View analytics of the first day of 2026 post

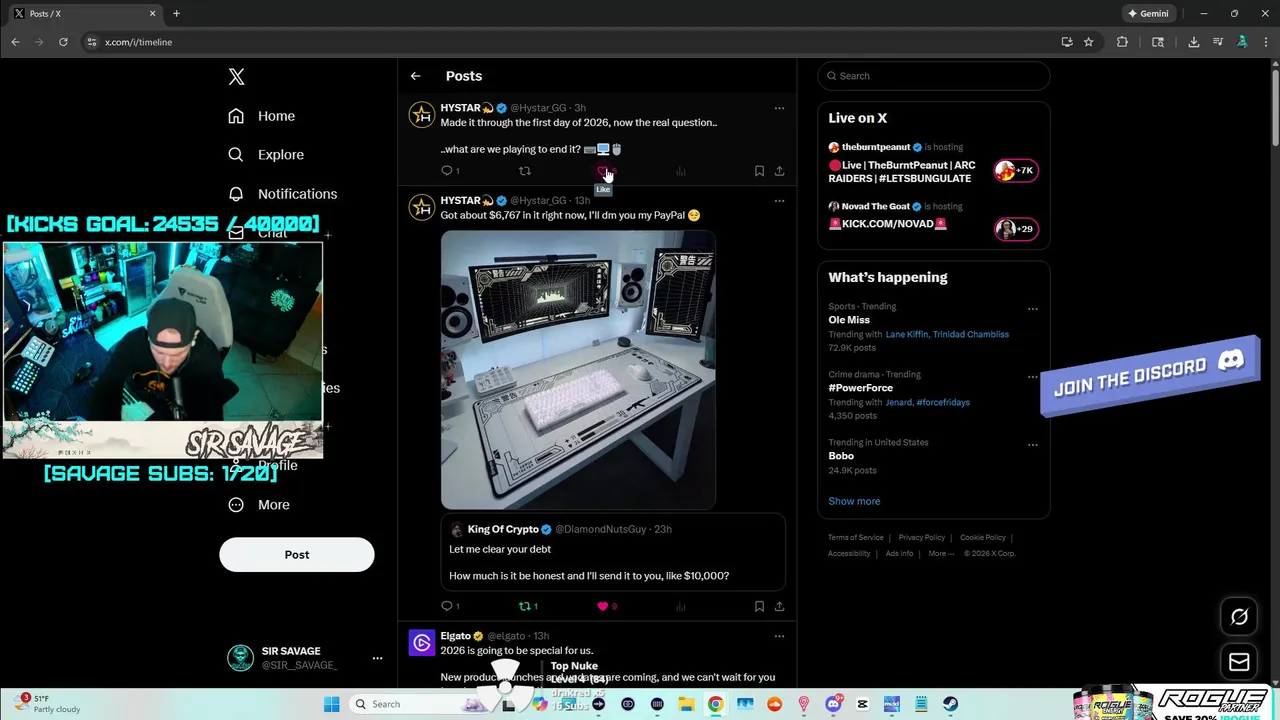pyautogui.click(x=680, y=171)
